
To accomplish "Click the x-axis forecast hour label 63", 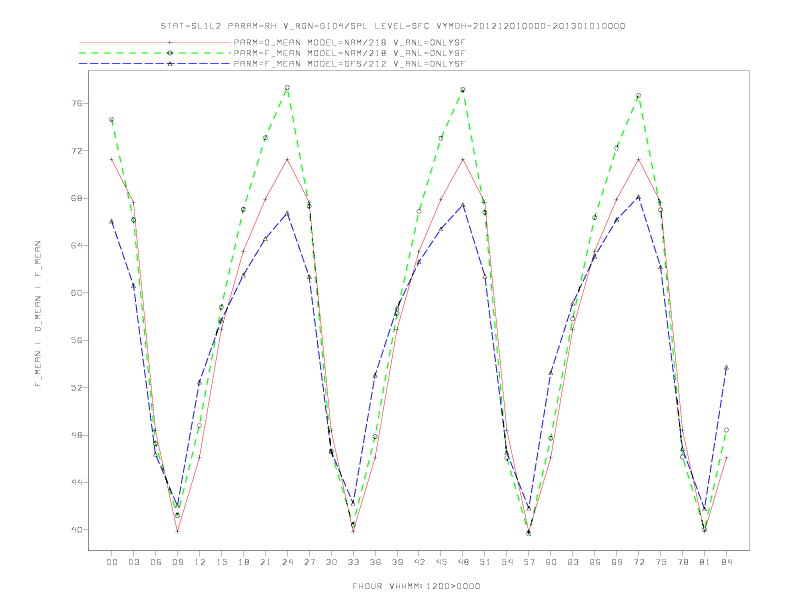I will (x=573, y=562).
